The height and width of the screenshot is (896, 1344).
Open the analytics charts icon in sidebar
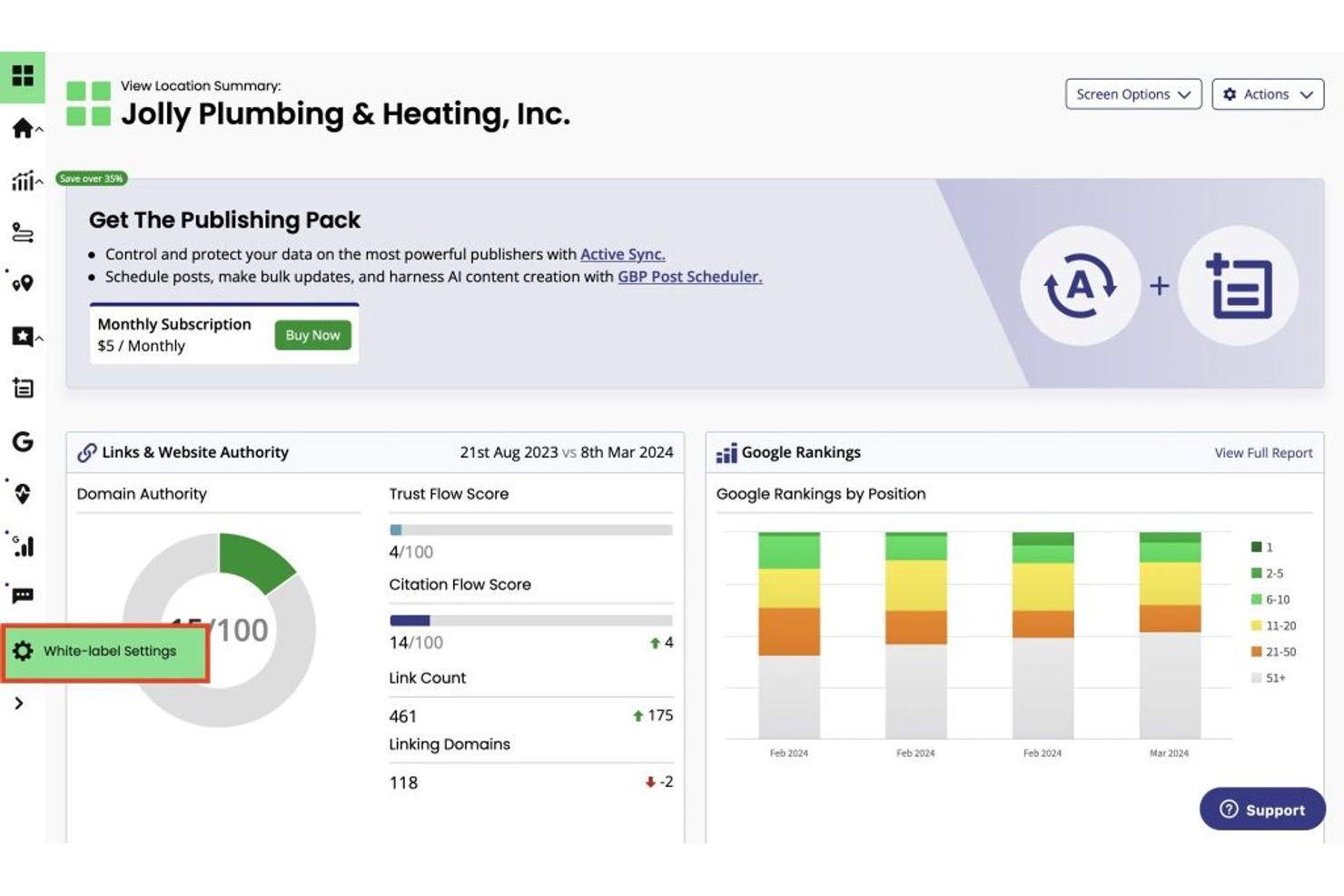[23, 181]
